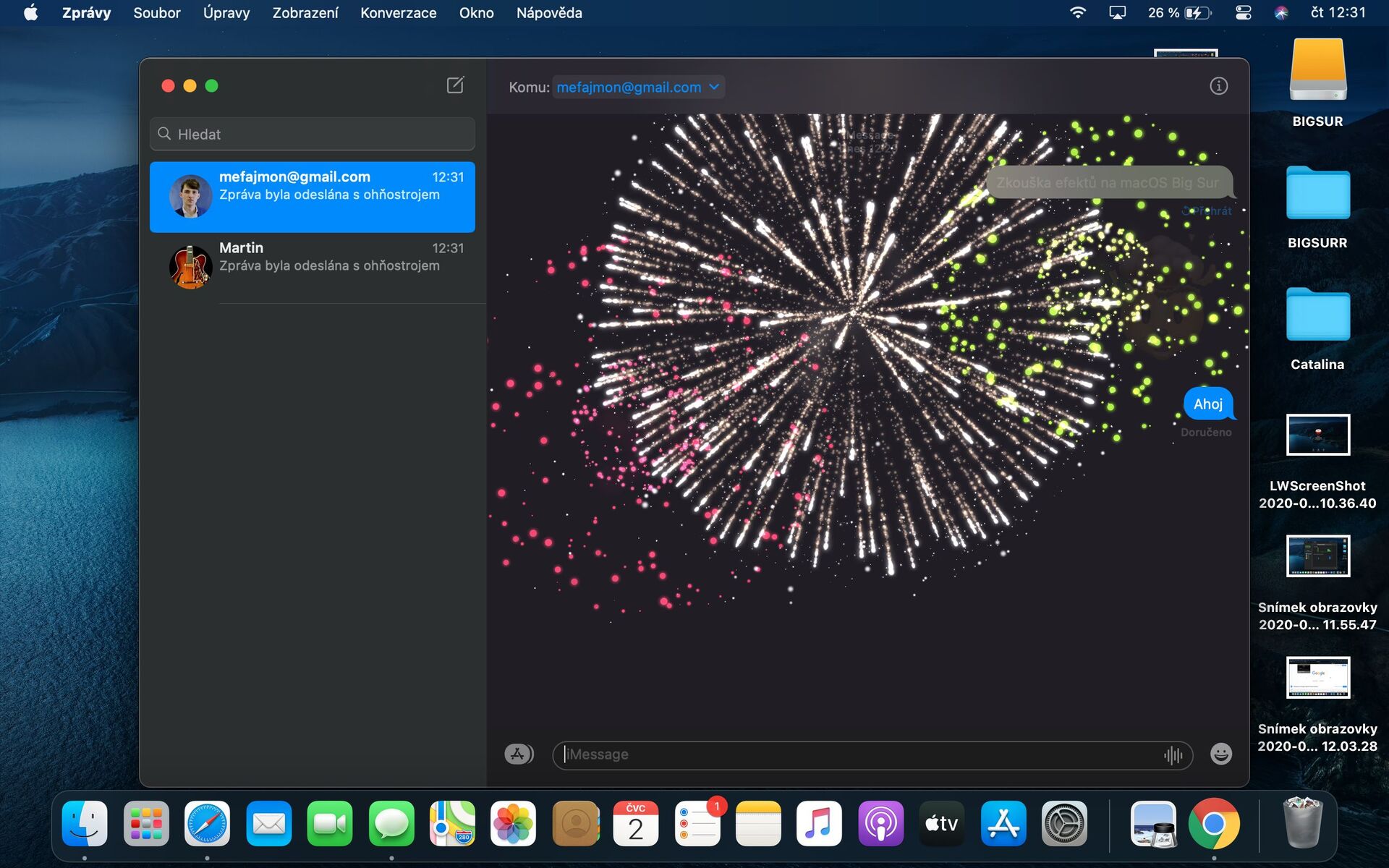The width and height of the screenshot is (1389, 868).
Task: Expand the mefajmon@gmail.com recipient dropdown
Action: [714, 87]
